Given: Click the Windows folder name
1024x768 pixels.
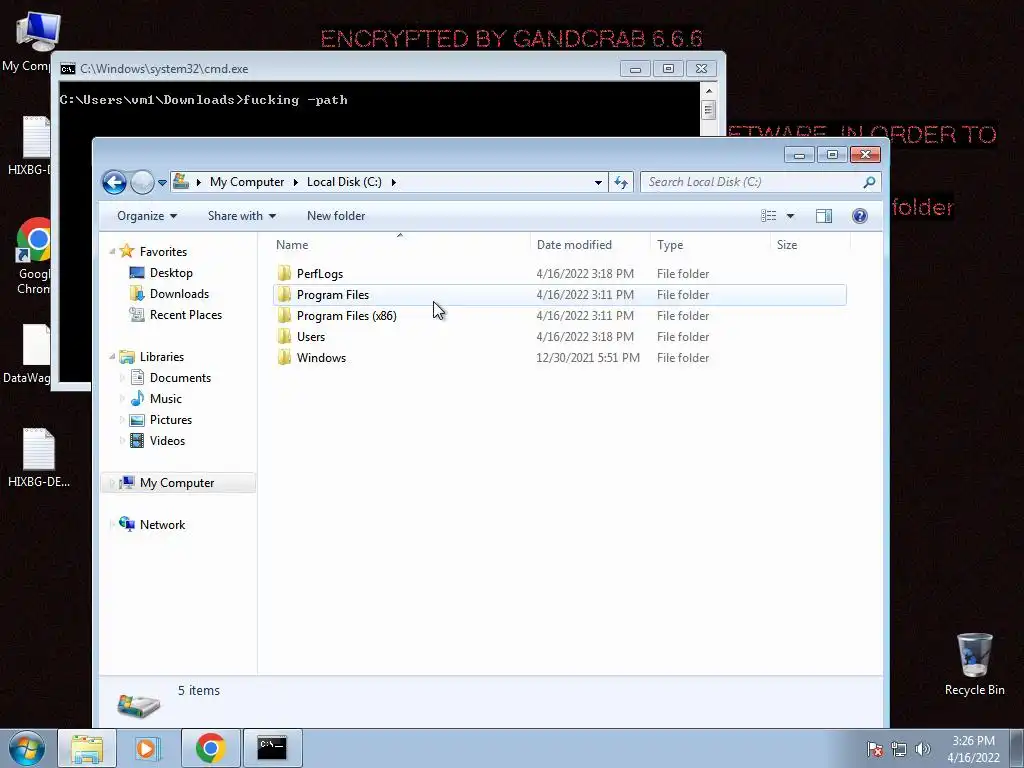Looking at the screenshot, I should point(321,358).
